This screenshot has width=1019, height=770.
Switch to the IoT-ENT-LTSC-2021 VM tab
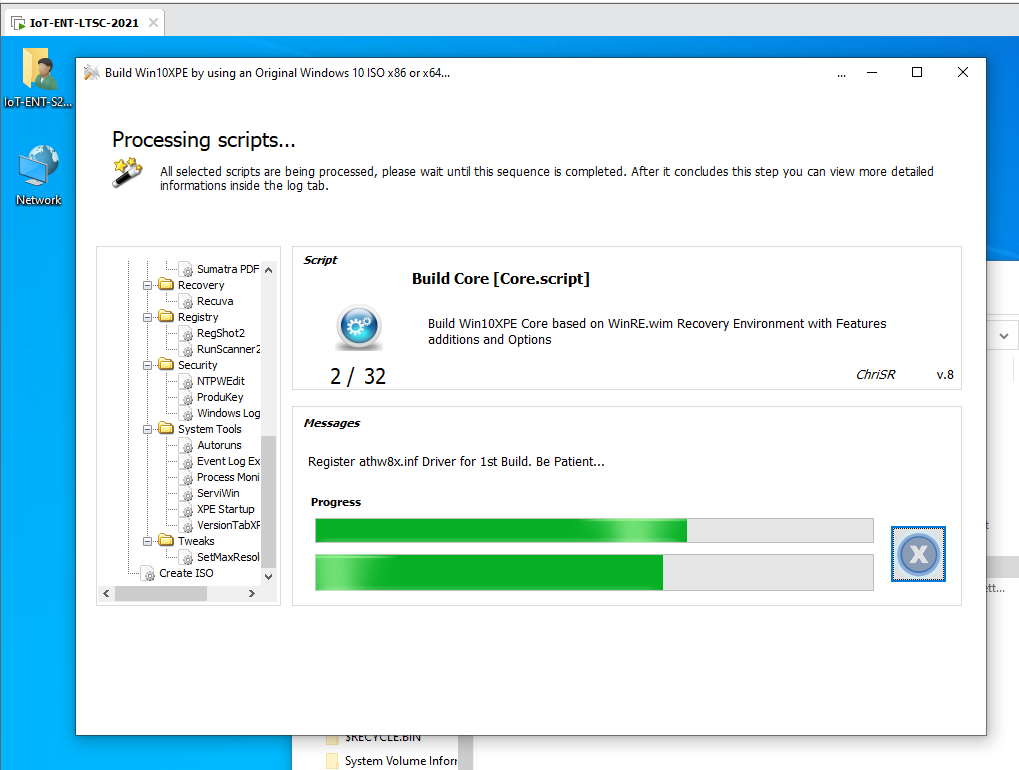(x=84, y=23)
